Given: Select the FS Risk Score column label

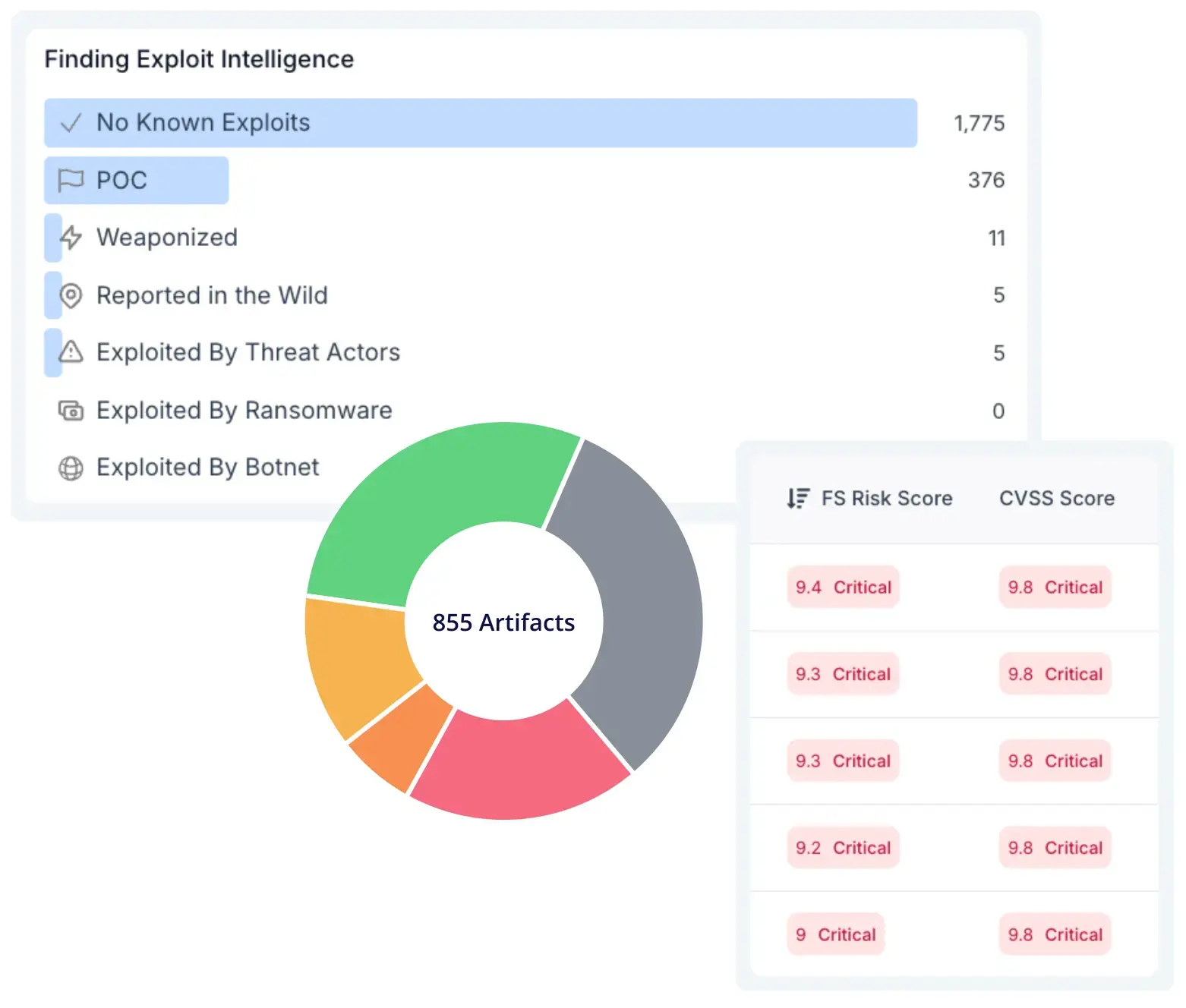Looking at the screenshot, I should pos(886,499).
